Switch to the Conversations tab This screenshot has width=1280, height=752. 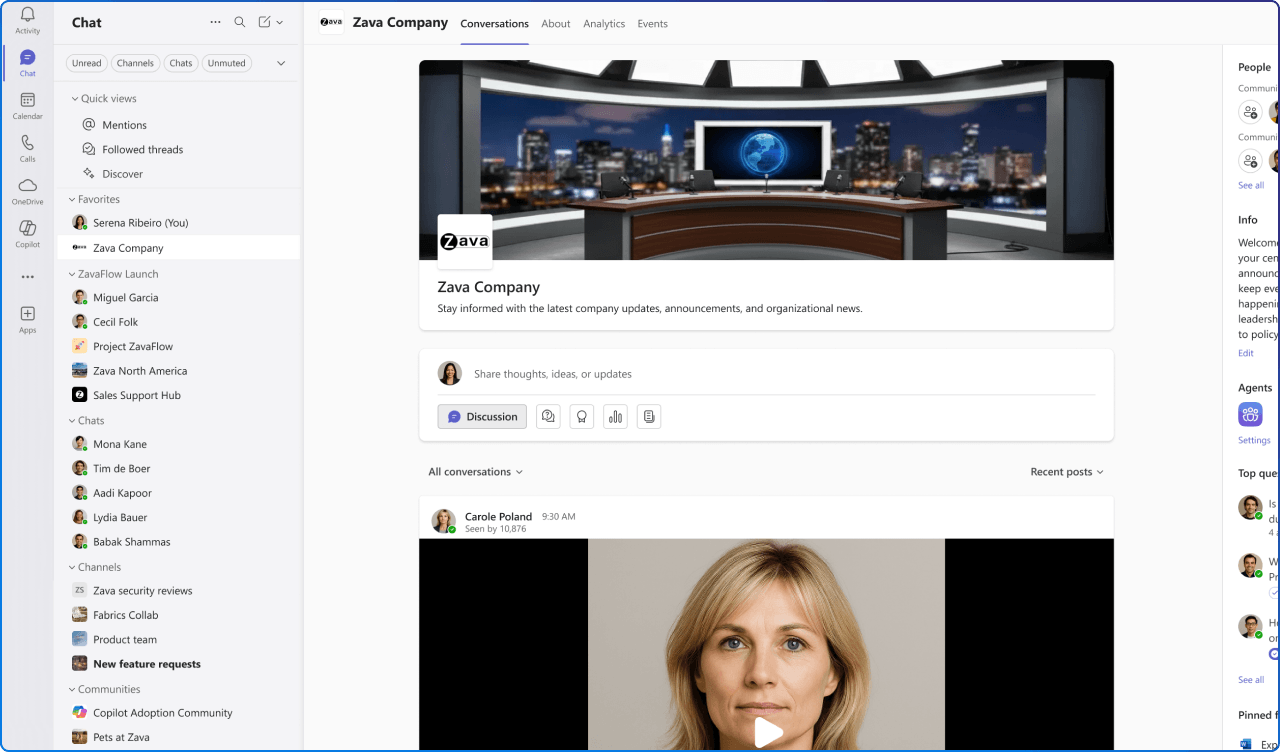click(x=494, y=24)
